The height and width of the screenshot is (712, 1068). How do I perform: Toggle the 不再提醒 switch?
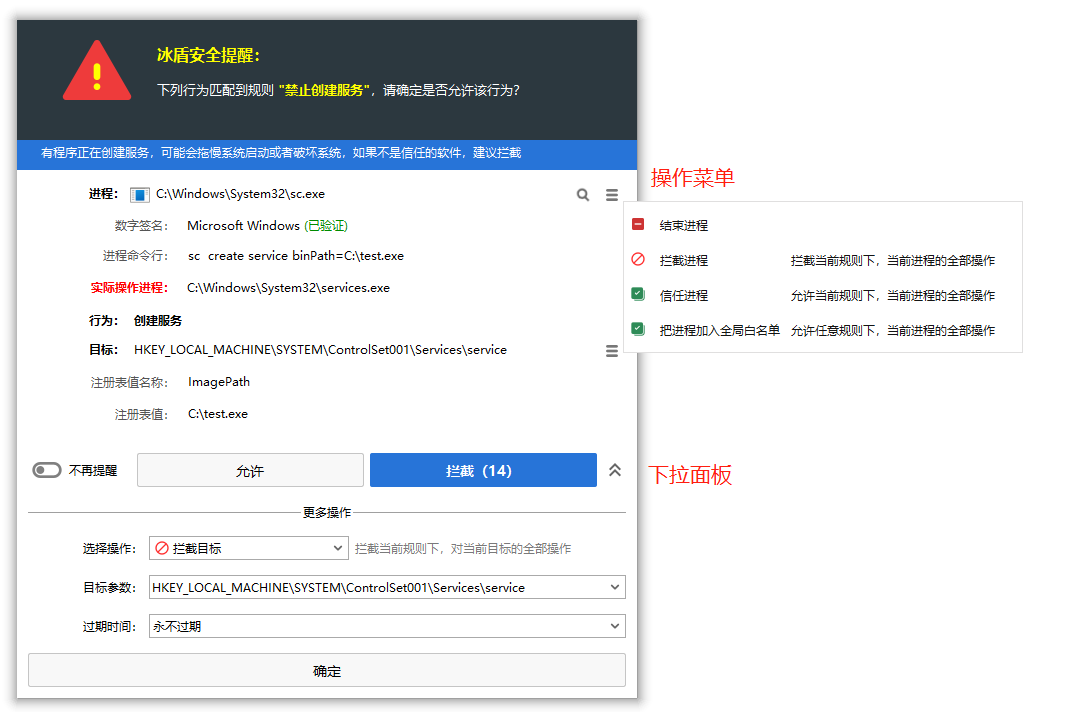click(x=47, y=471)
